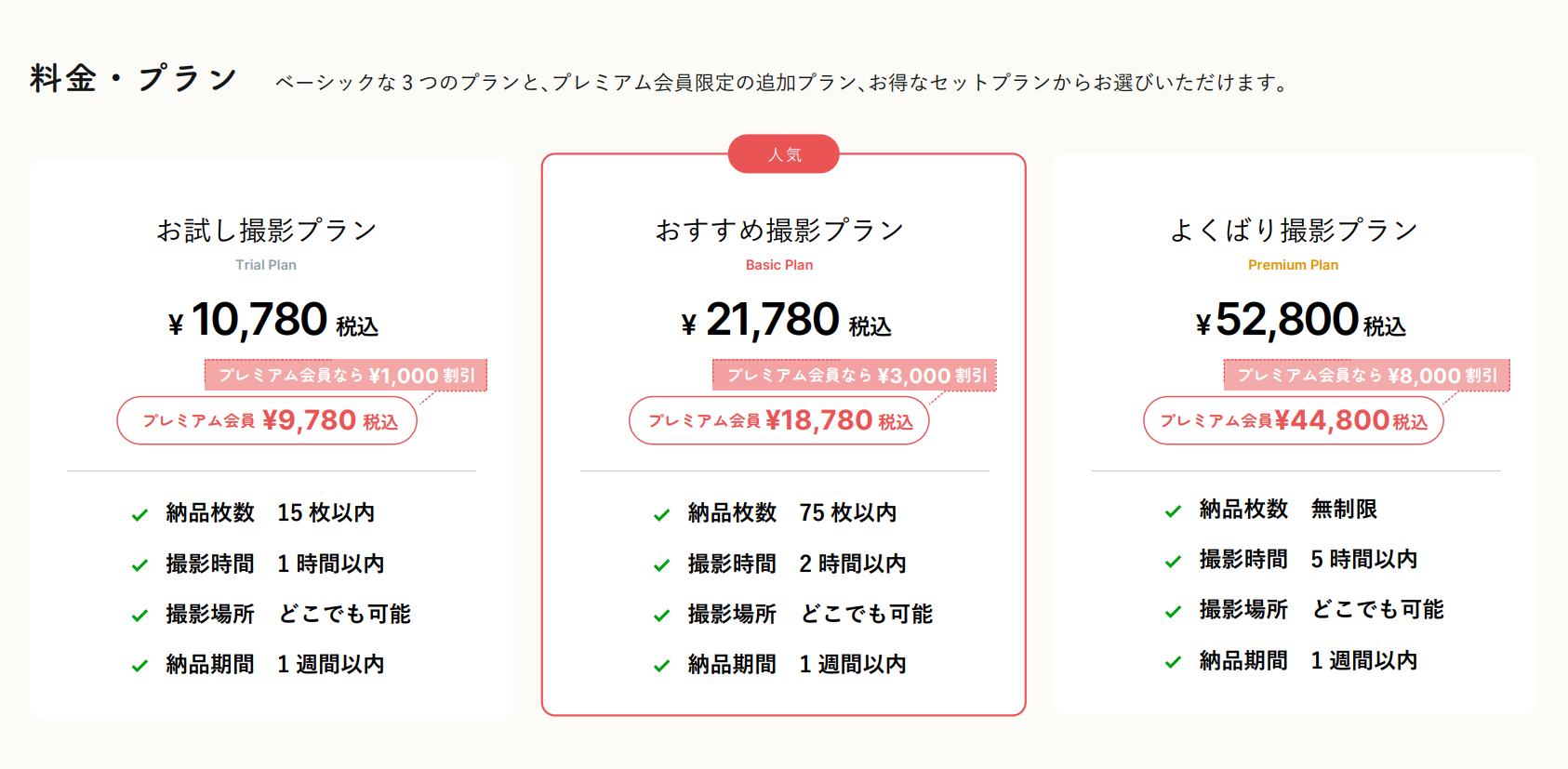Click the Trial plan's 納品期間 checkmark
This screenshot has height=769, width=1568.
[x=140, y=665]
